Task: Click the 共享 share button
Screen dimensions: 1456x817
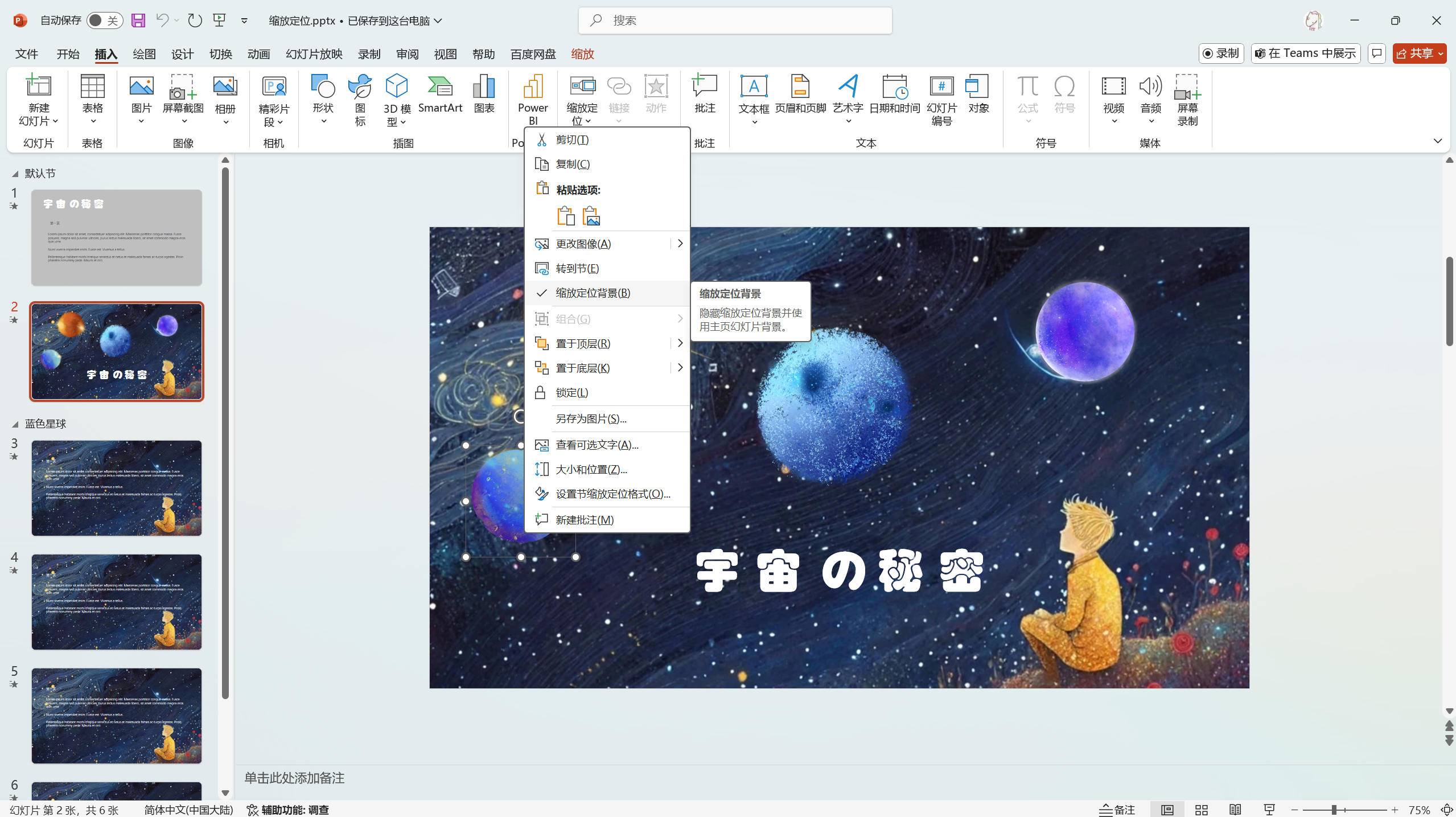Action: point(1419,53)
